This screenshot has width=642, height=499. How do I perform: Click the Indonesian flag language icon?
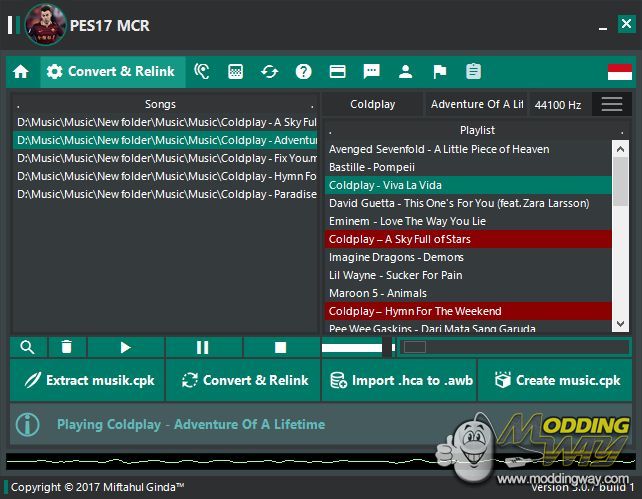click(x=619, y=72)
